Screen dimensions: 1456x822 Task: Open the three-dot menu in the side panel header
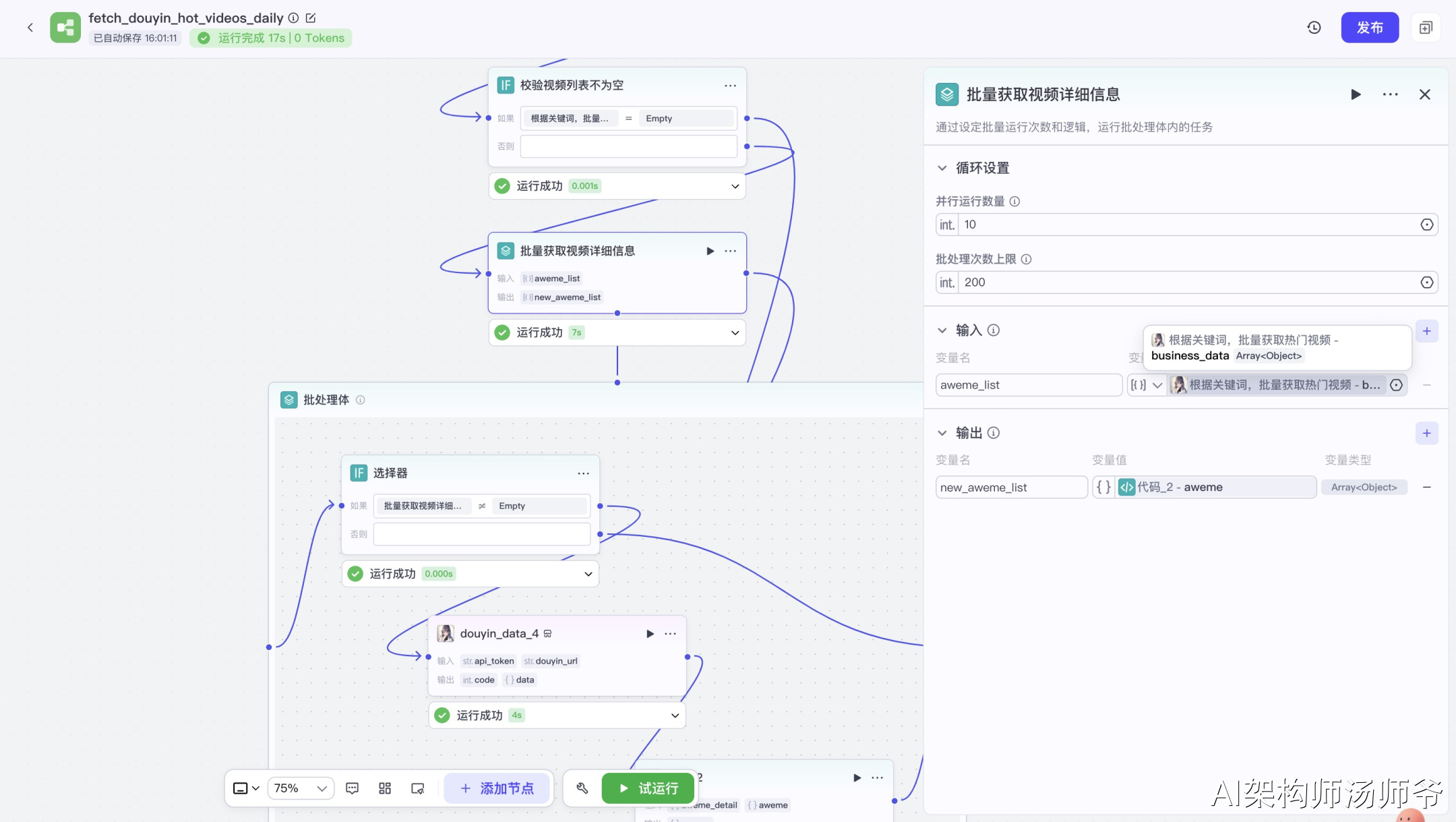click(1390, 94)
